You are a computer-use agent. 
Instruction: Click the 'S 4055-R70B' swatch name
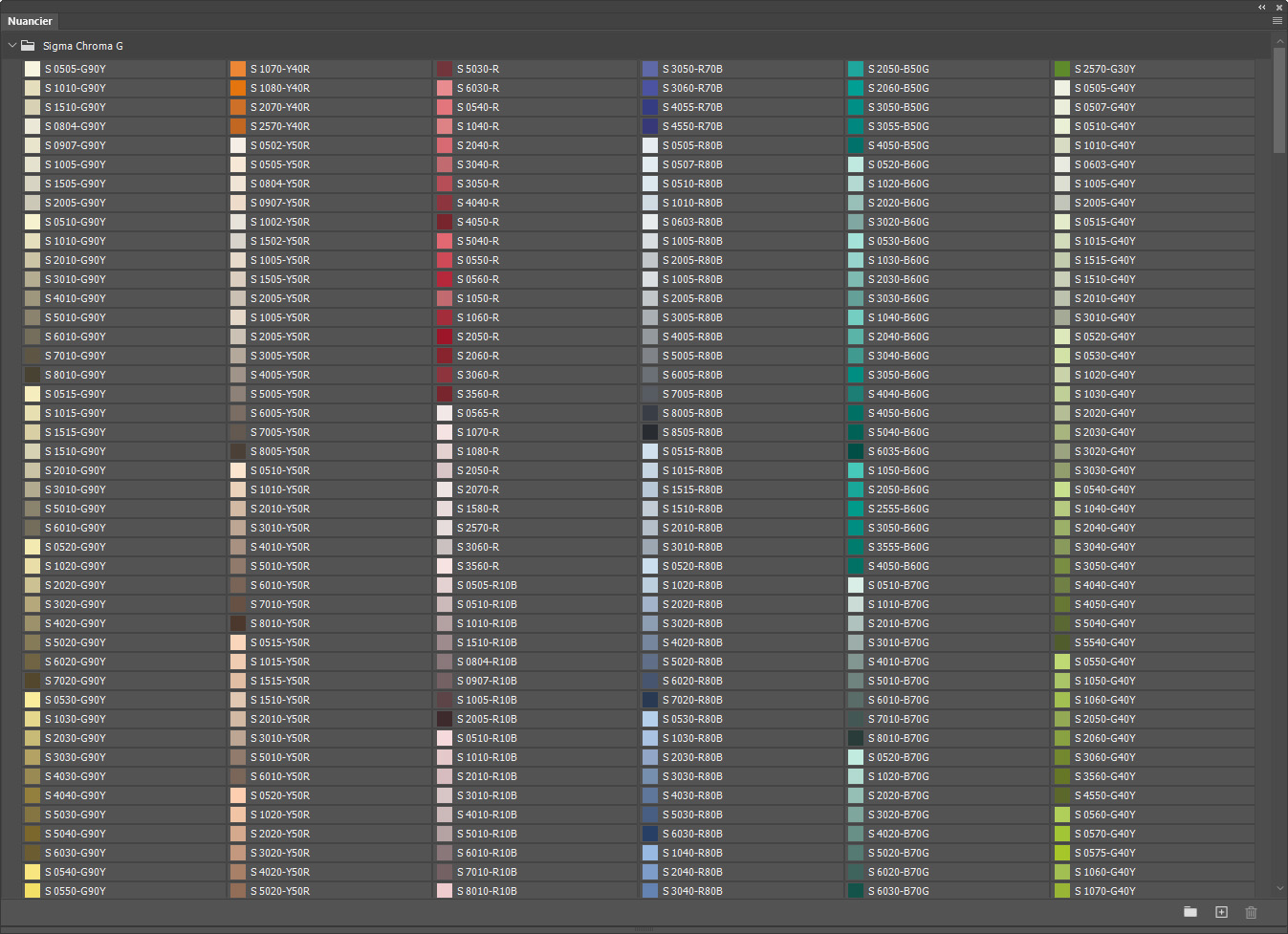click(692, 107)
